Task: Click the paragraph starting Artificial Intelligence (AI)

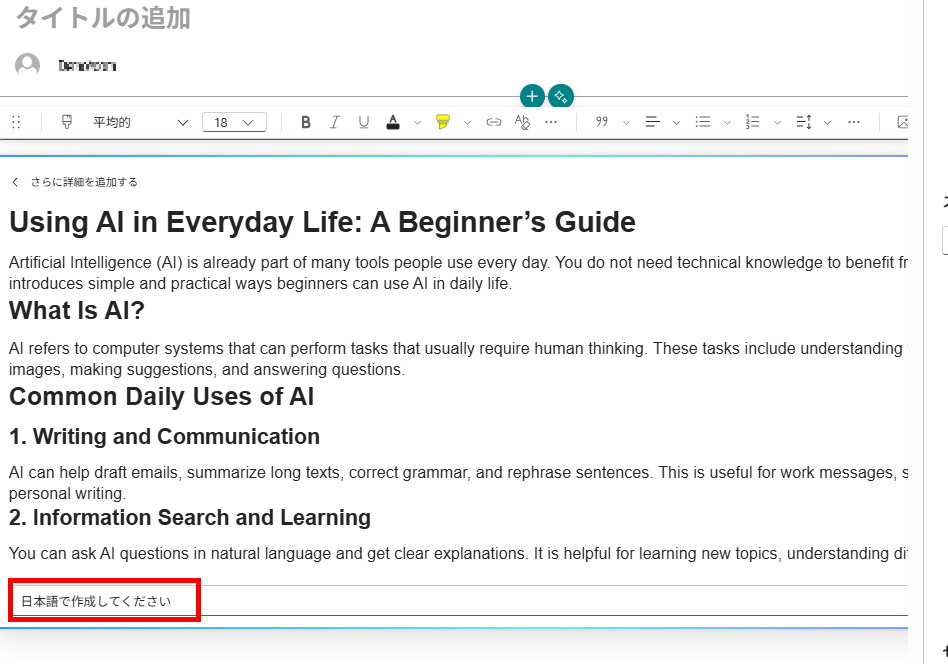Action: tap(458, 273)
